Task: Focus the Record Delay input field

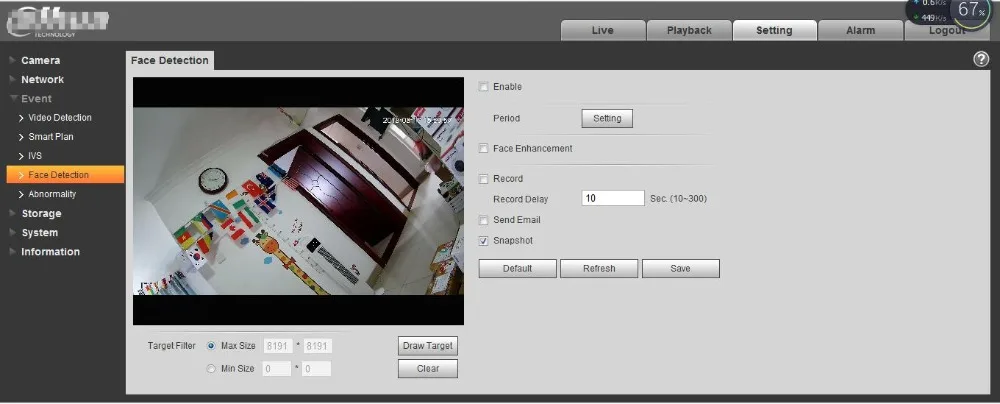Action: tap(613, 198)
